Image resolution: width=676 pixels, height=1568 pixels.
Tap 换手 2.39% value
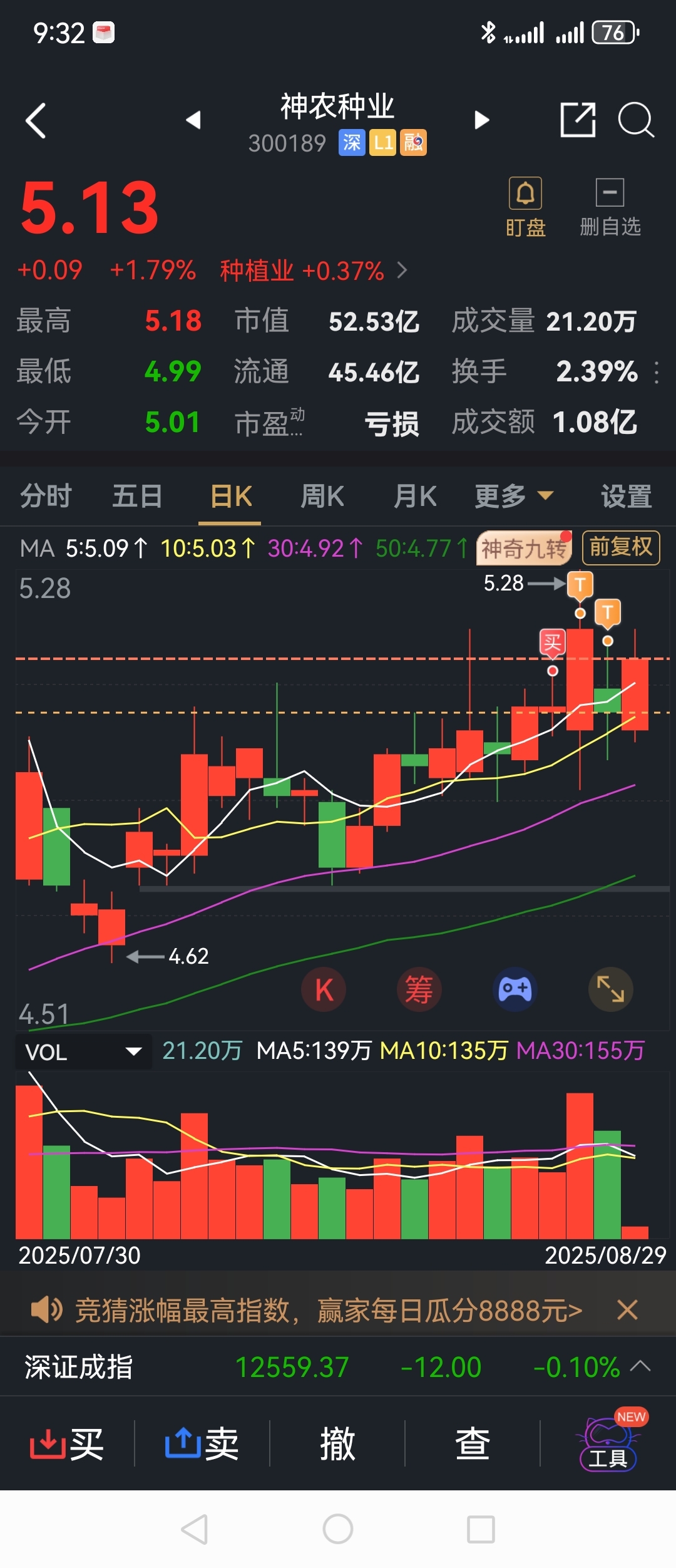tap(597, 372)
